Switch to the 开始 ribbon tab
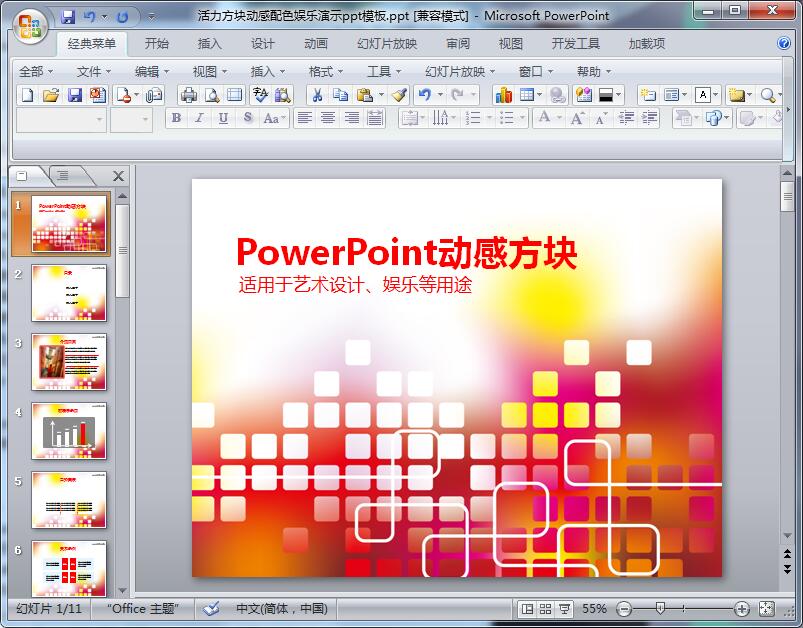The width and height of the screenshot is (803, 628). (156, 44)
